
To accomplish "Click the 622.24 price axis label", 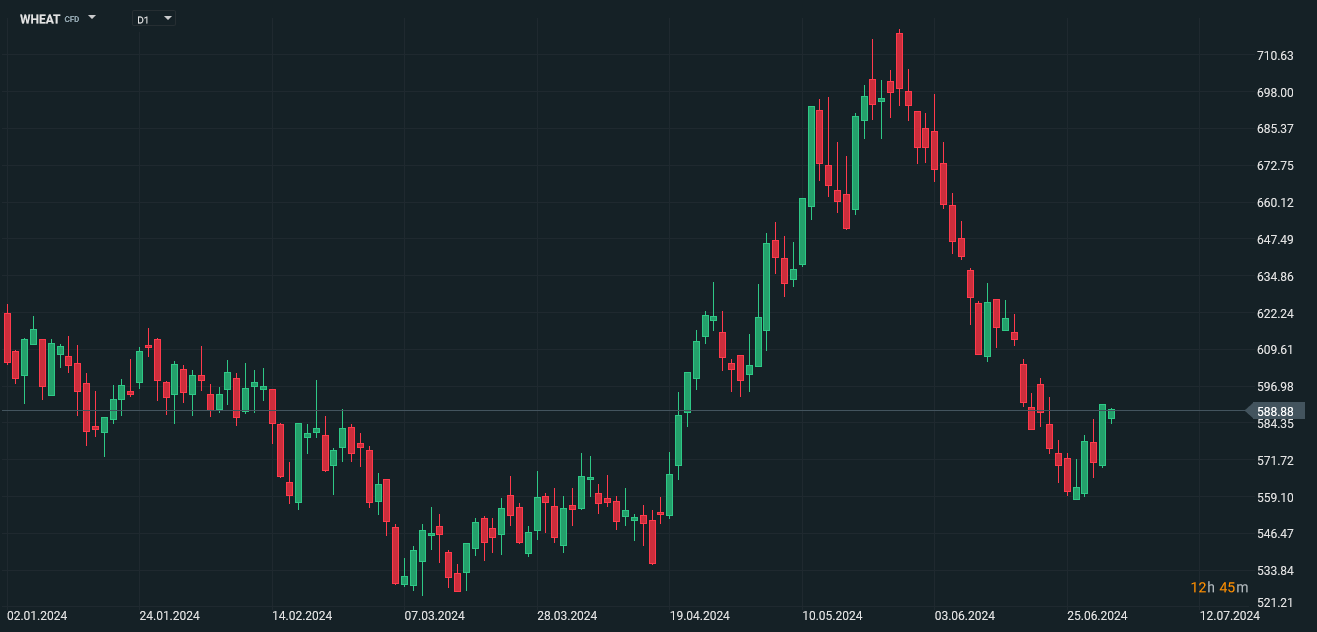I will coord(1275,314).
